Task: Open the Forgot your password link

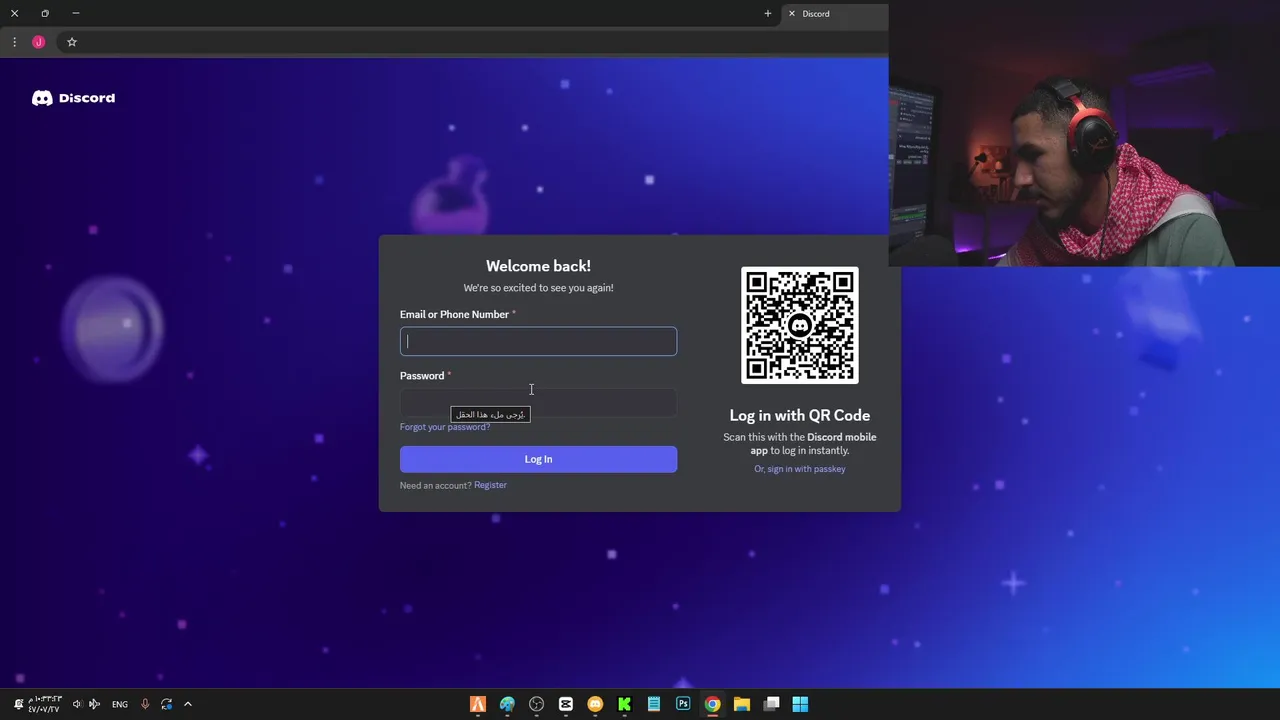Action: click(445, 427)
